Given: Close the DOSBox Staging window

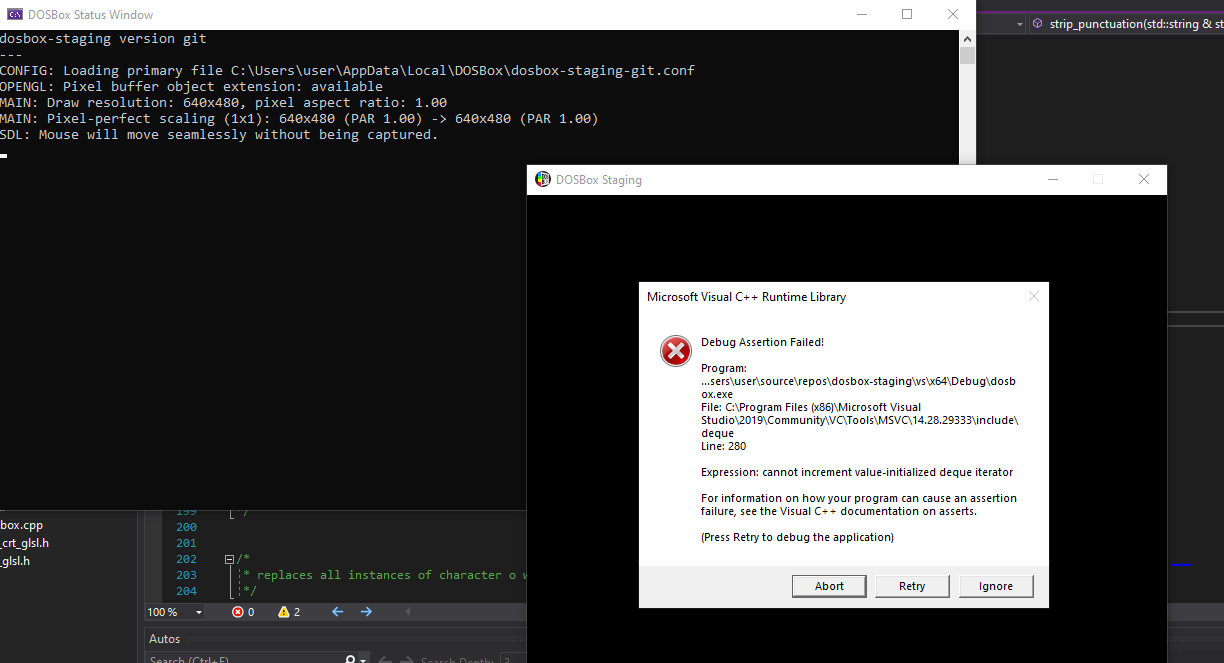Looking at the screenshot, I should pos(1144,180).
